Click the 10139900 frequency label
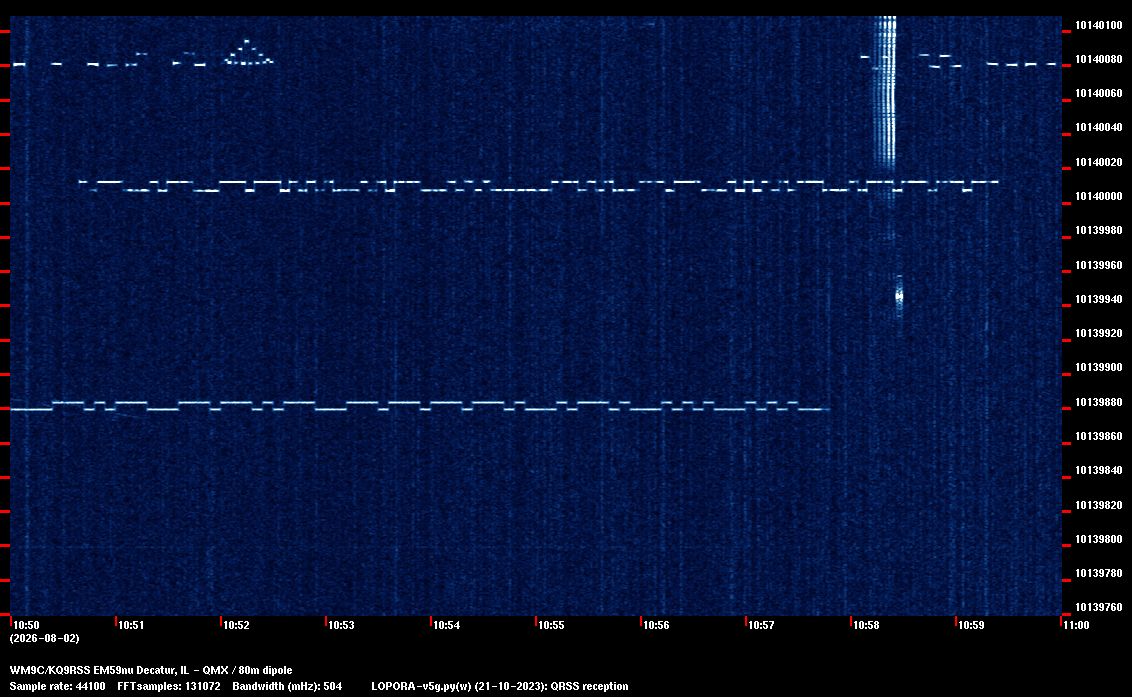 coord(1099,368)
